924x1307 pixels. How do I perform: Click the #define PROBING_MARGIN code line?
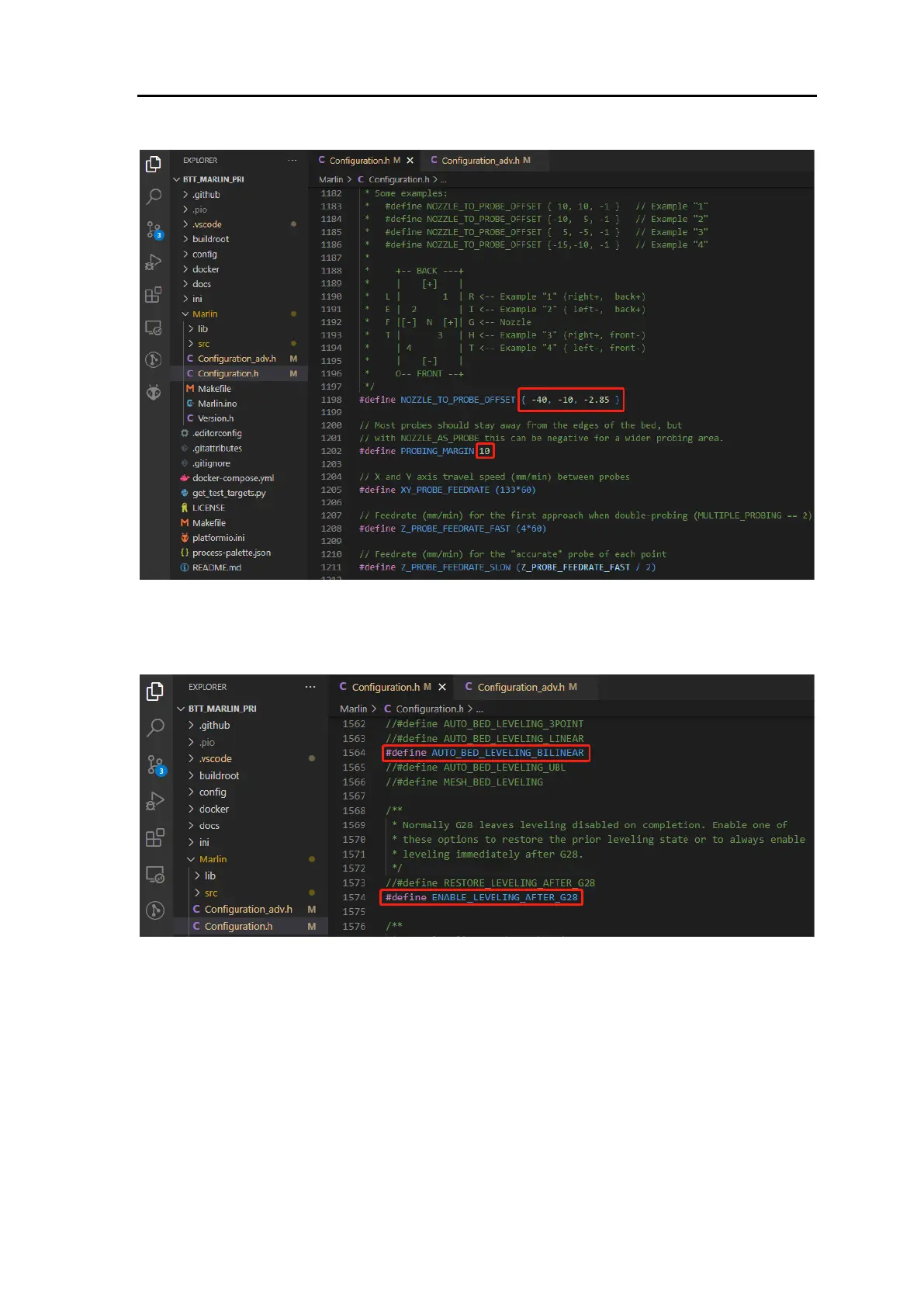click(424, 451)
